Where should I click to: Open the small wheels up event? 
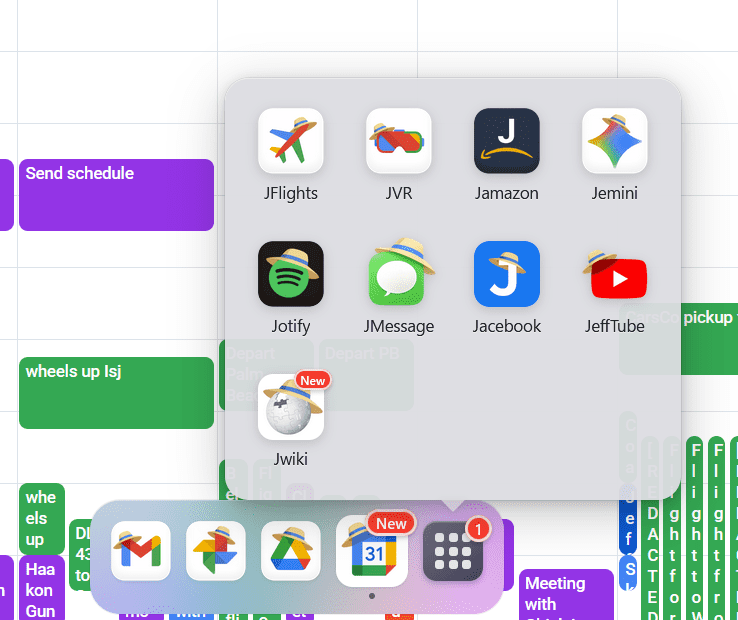tap(42, 518)
